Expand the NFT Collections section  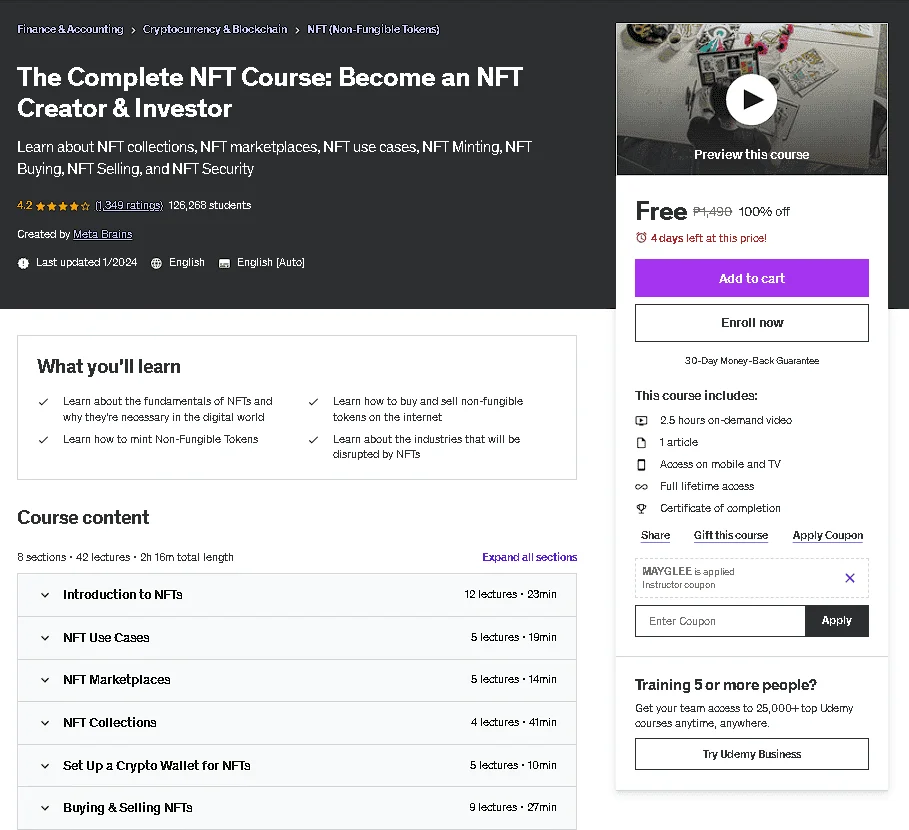297,723
